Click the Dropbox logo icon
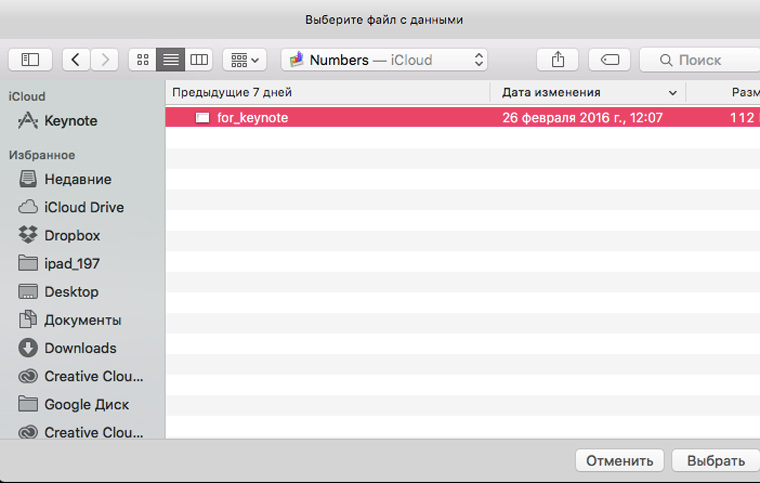 28,234
